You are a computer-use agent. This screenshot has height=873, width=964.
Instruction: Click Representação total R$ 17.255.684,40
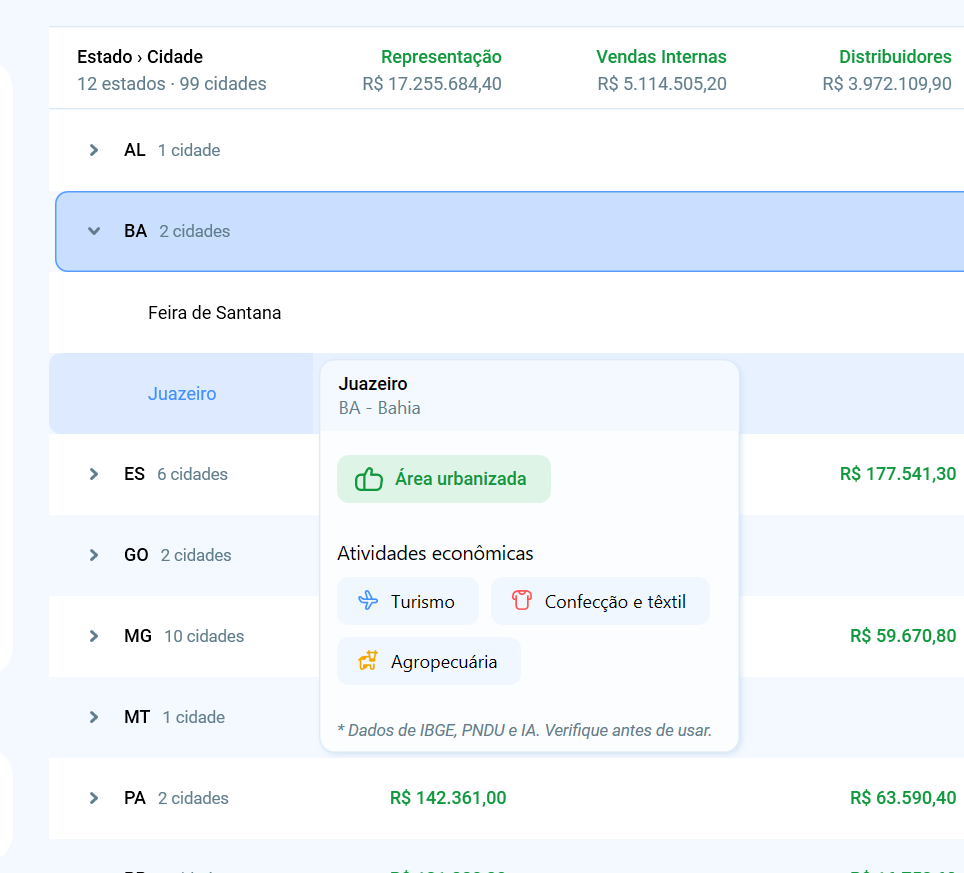tap(432, 84)
